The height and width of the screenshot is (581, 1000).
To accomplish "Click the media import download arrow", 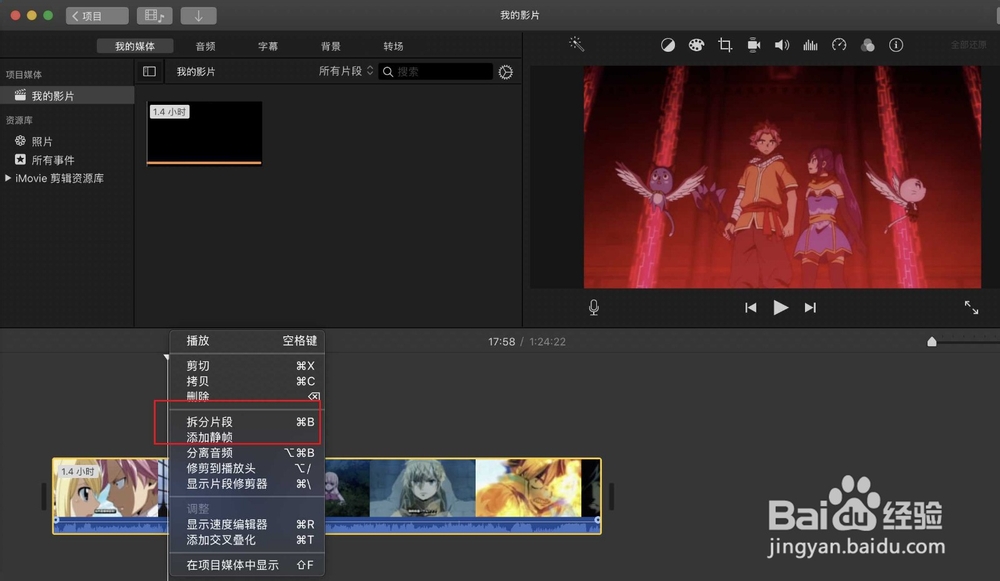I will click(x=198, y=15).
